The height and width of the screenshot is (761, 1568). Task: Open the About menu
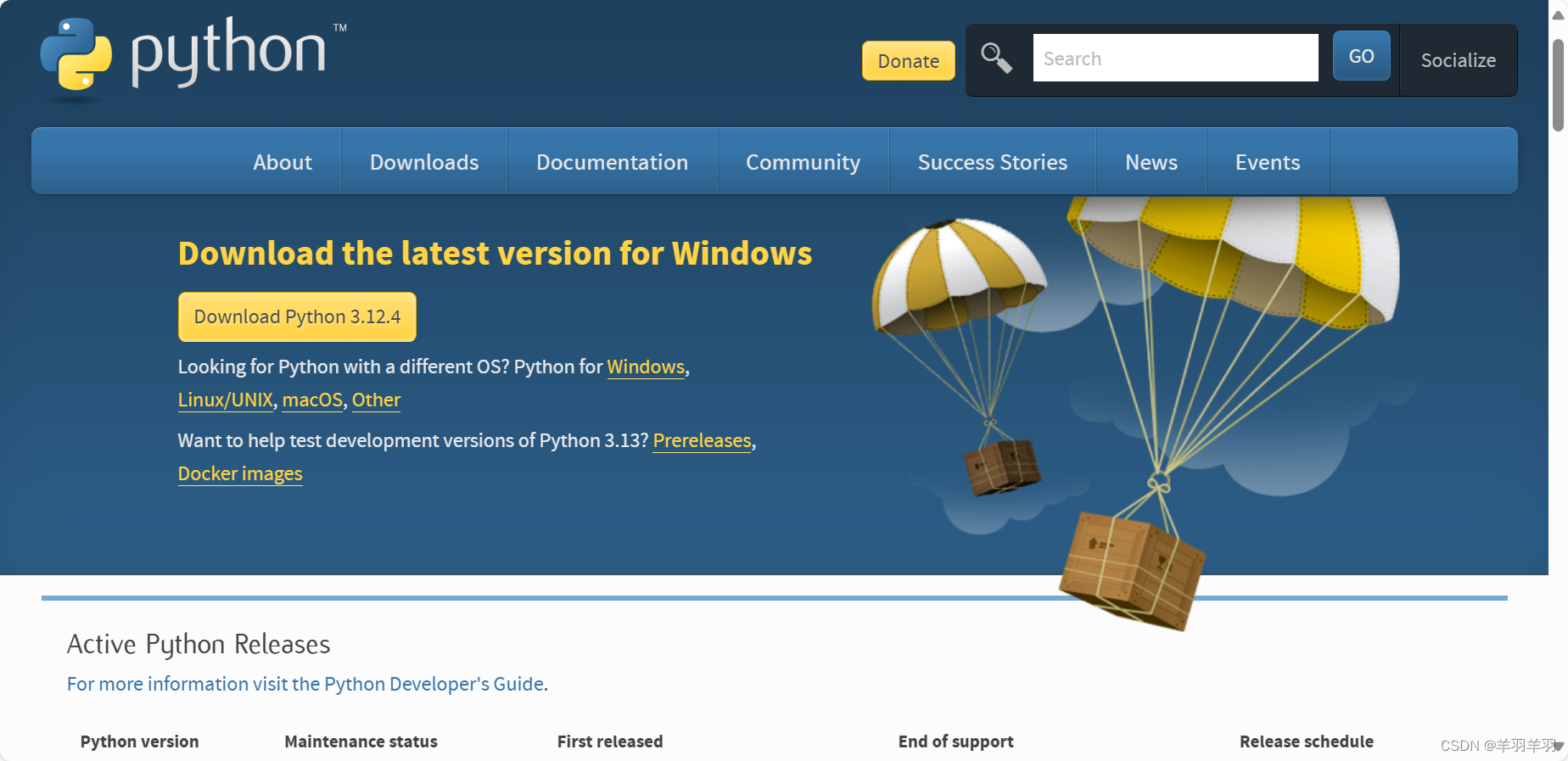coord(283,162)
